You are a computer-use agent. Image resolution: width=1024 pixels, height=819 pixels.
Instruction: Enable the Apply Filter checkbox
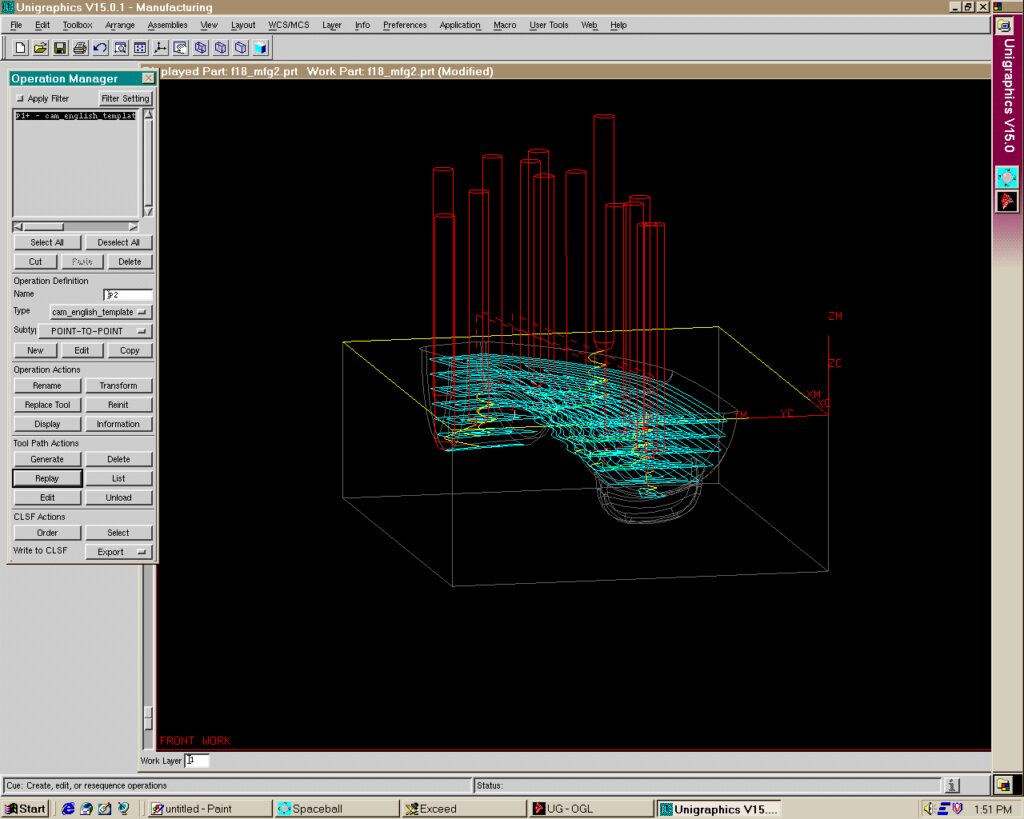click(21, 99)
